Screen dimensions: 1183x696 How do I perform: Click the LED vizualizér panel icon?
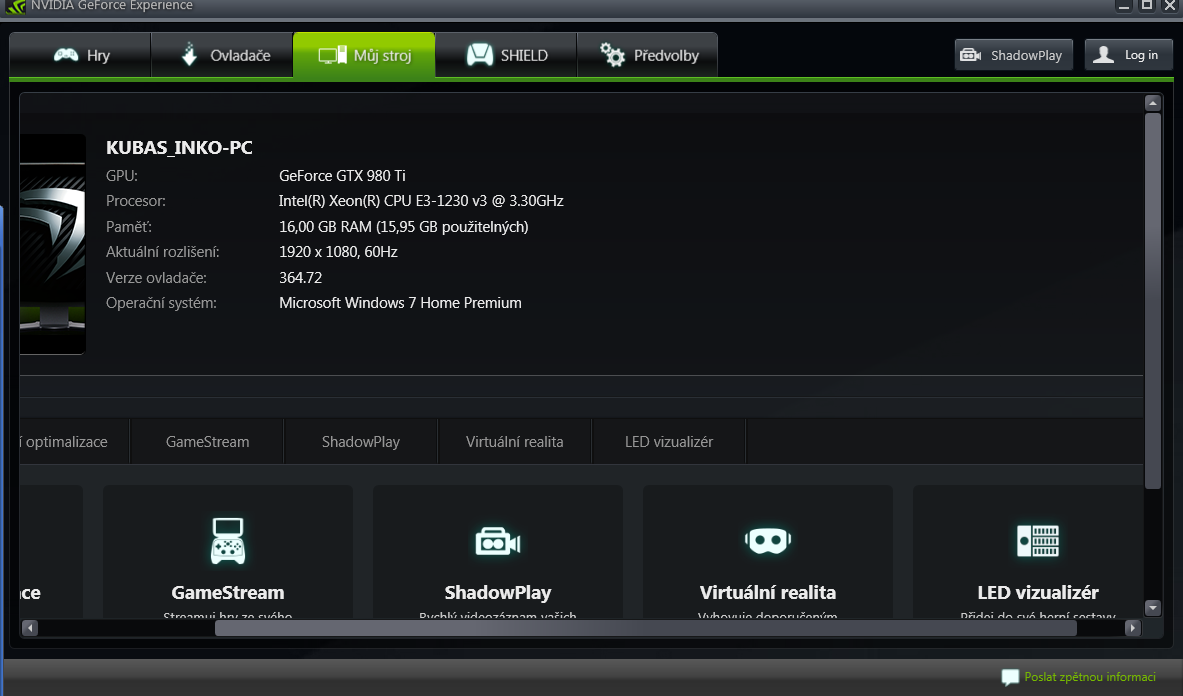click(1037, 541)
